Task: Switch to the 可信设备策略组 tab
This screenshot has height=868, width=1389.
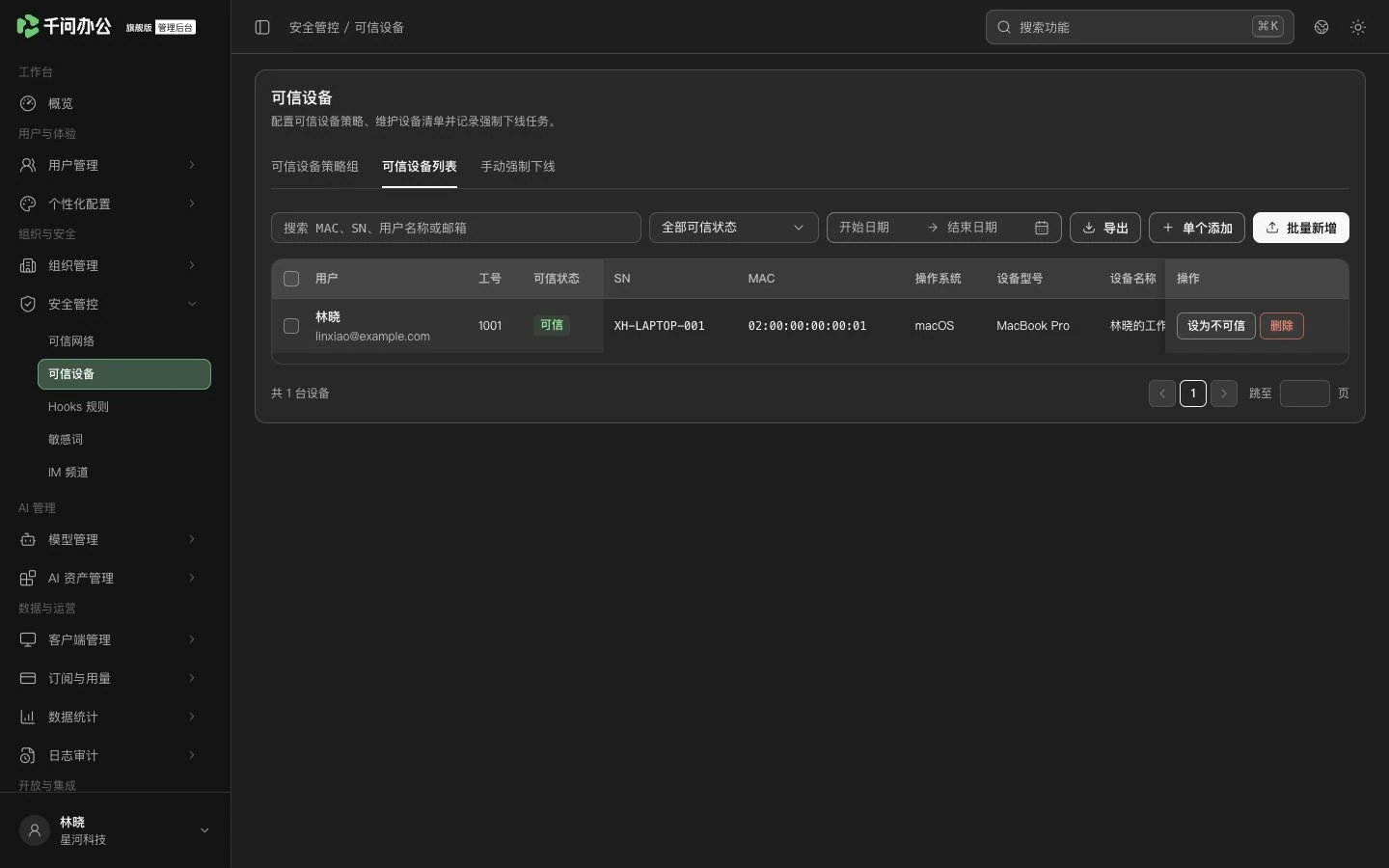Action: pyautogui.click(x=314, y=167)
